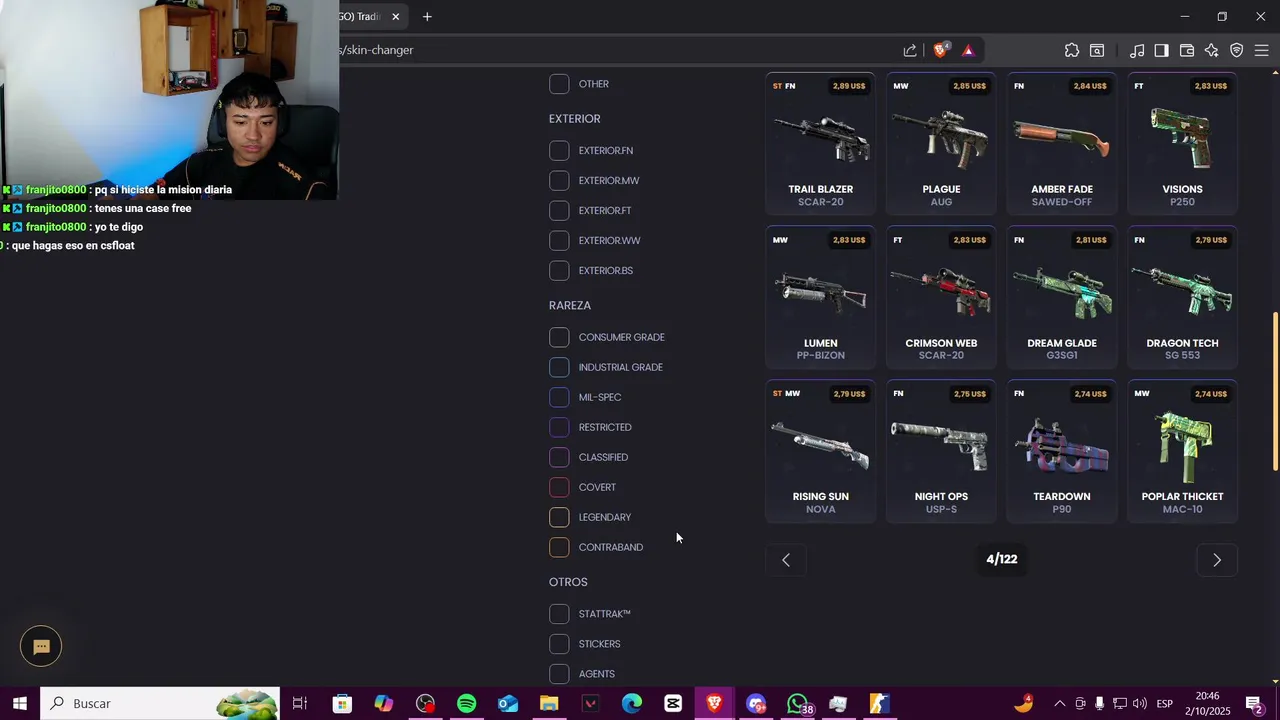Open Microsoft Edge from the taskbar
This screenshot has height=720, width=1280.
click(632, 704)
